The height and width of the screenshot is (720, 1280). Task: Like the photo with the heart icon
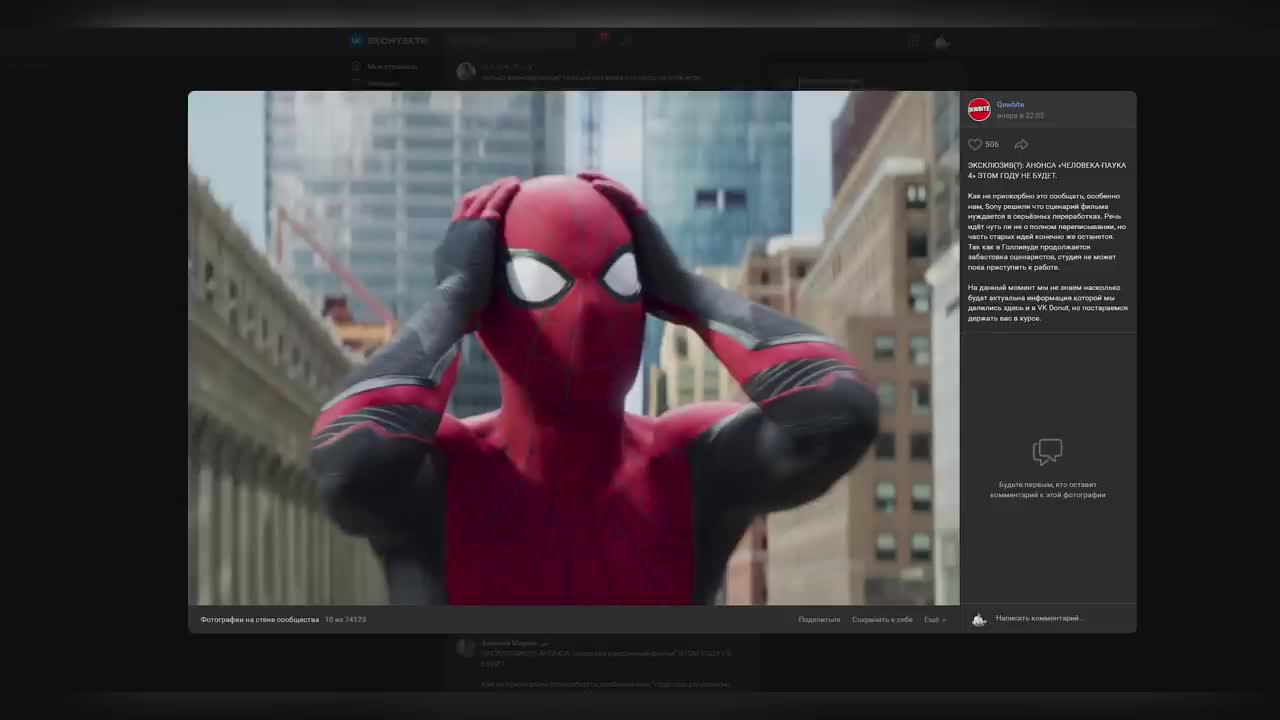click(x=975, y=144)
